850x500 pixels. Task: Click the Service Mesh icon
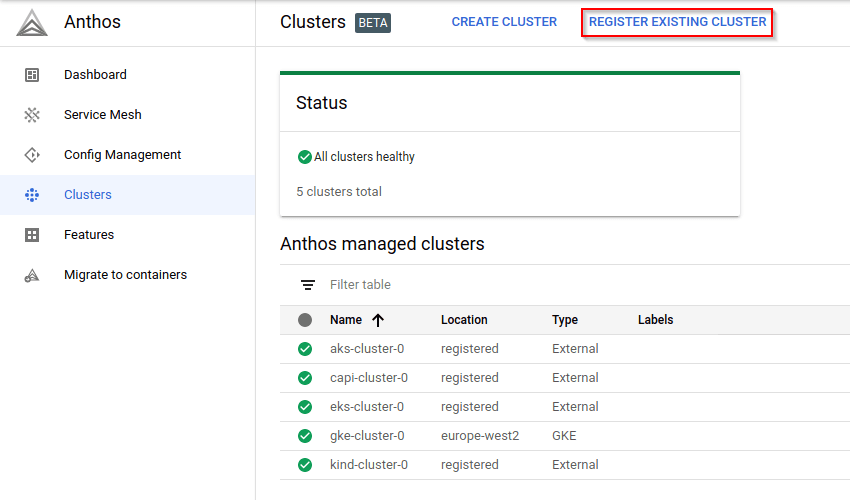coord(32,115)
